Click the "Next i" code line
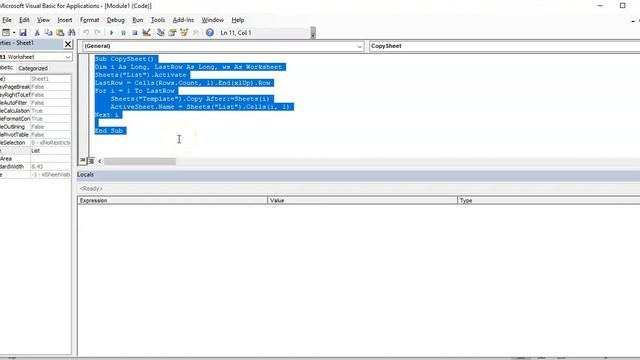Image resolution: width=640 pixels, height=360 pixels. tap(107, 115)
